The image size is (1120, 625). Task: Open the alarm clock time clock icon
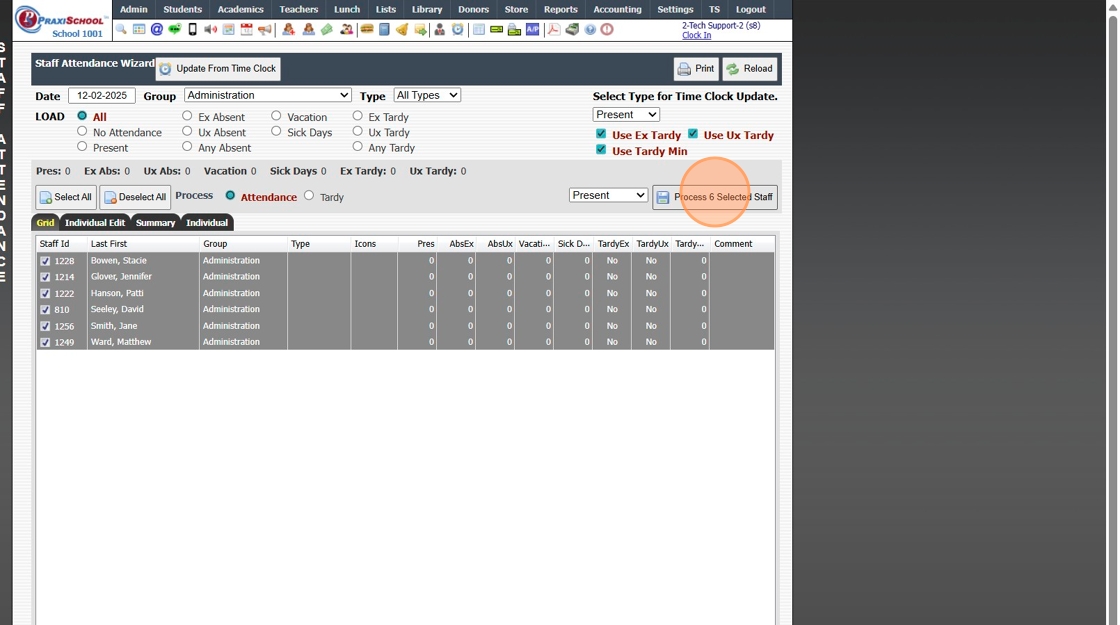click(457, 29)
